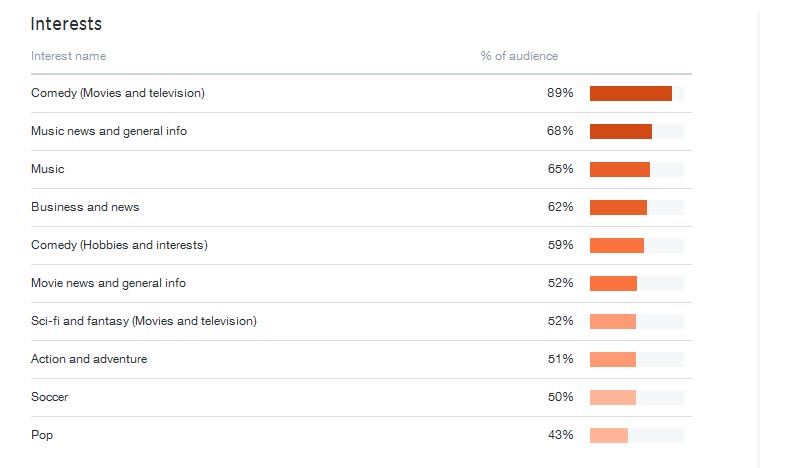The image size is (790, 468).
Task: Select the Action and adventure interest
Action: (89, 359)
